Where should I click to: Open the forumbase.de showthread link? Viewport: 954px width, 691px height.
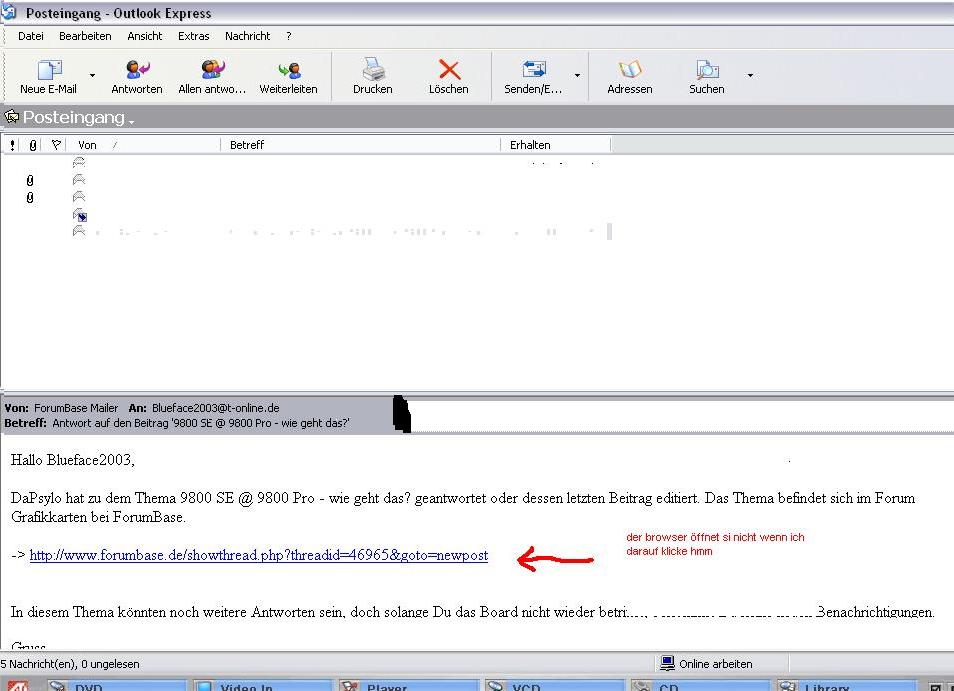point(259,555)
